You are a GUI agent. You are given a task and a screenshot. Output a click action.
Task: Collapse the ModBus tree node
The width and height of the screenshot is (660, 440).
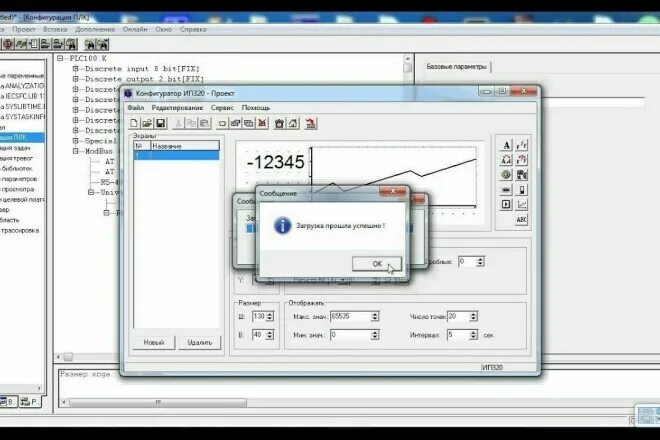coord(75,151)
